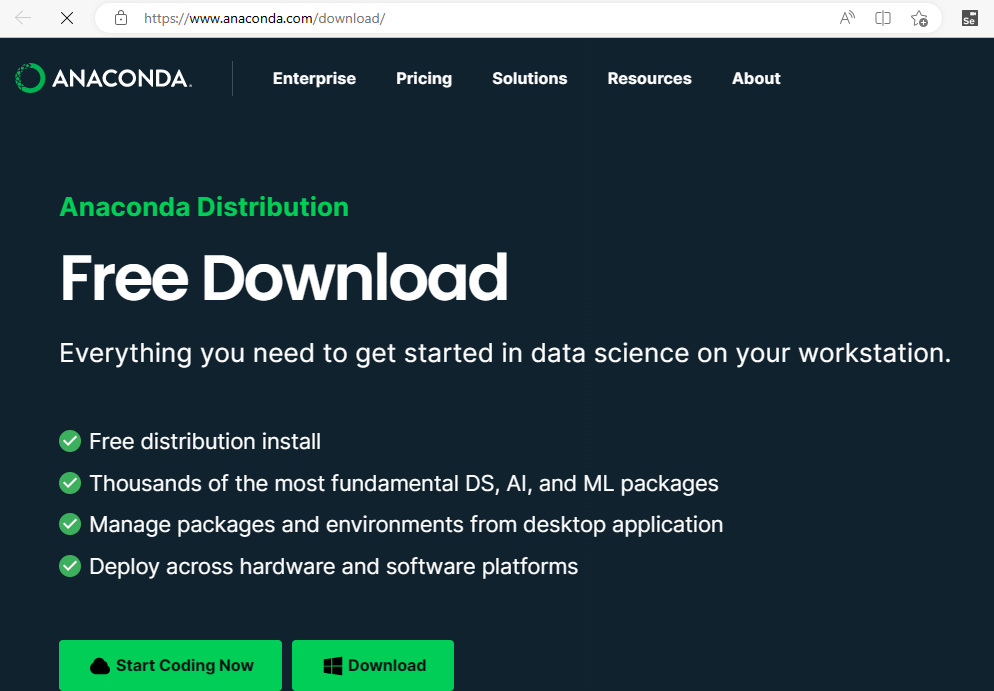View site information via the lock icon
The width and height of the screenshot is (994, 691).
tap(121, 18)
